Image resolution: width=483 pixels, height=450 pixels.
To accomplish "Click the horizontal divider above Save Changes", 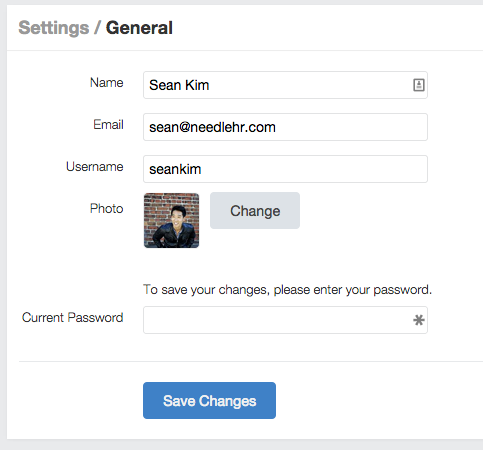I will (x=251, y=361).
